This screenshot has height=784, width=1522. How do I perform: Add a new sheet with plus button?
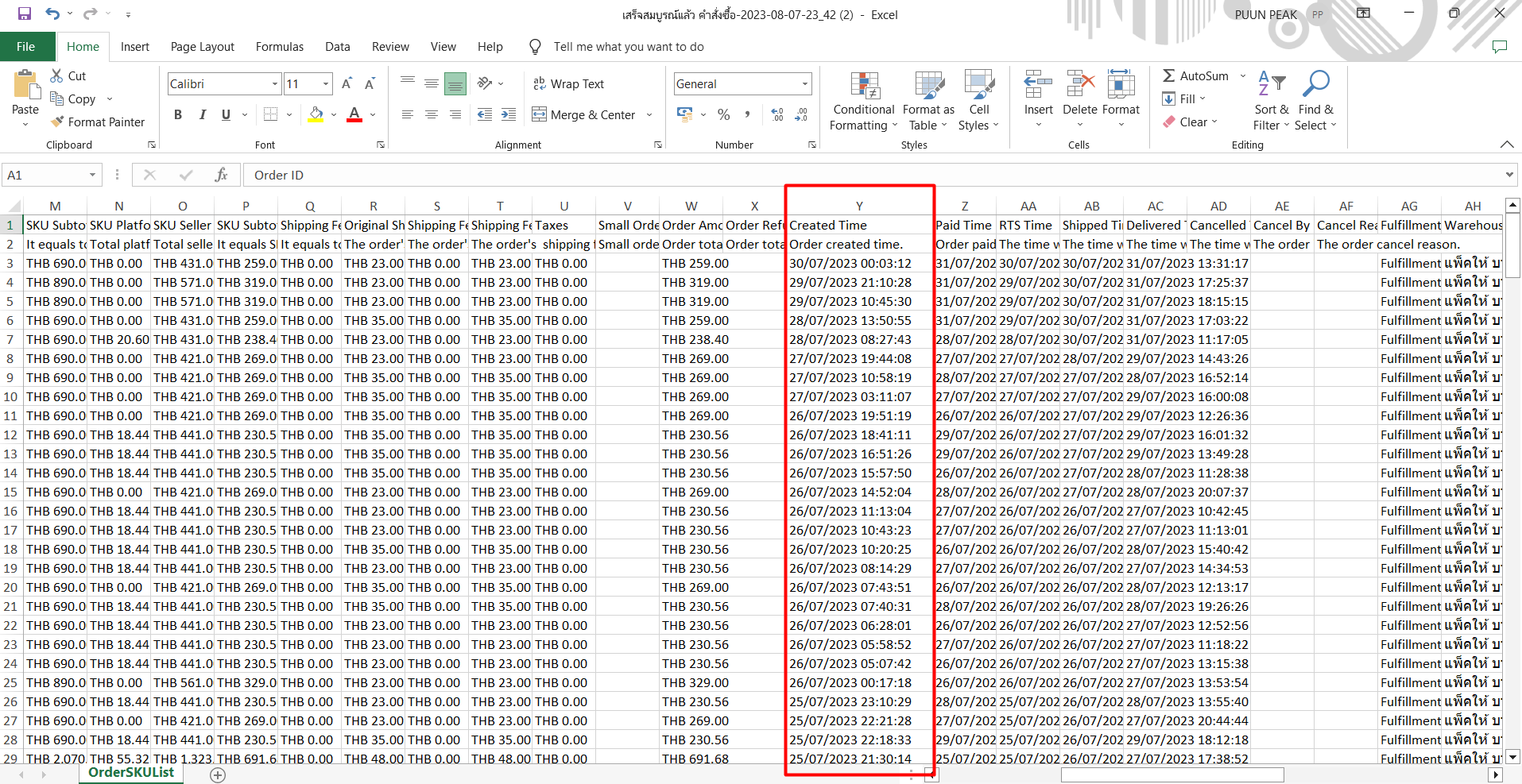coord(218,774)
